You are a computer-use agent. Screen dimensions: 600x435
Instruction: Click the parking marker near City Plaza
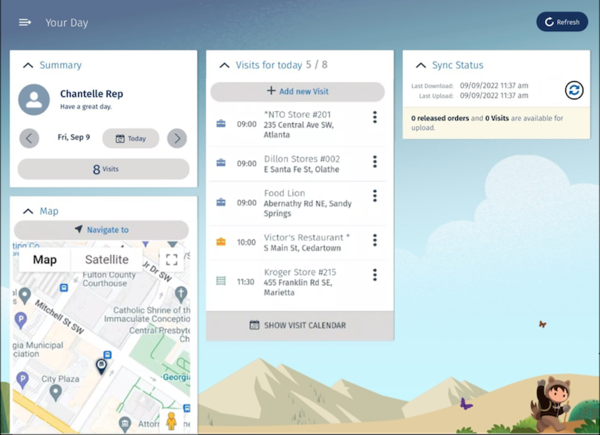tap(23, 380)
